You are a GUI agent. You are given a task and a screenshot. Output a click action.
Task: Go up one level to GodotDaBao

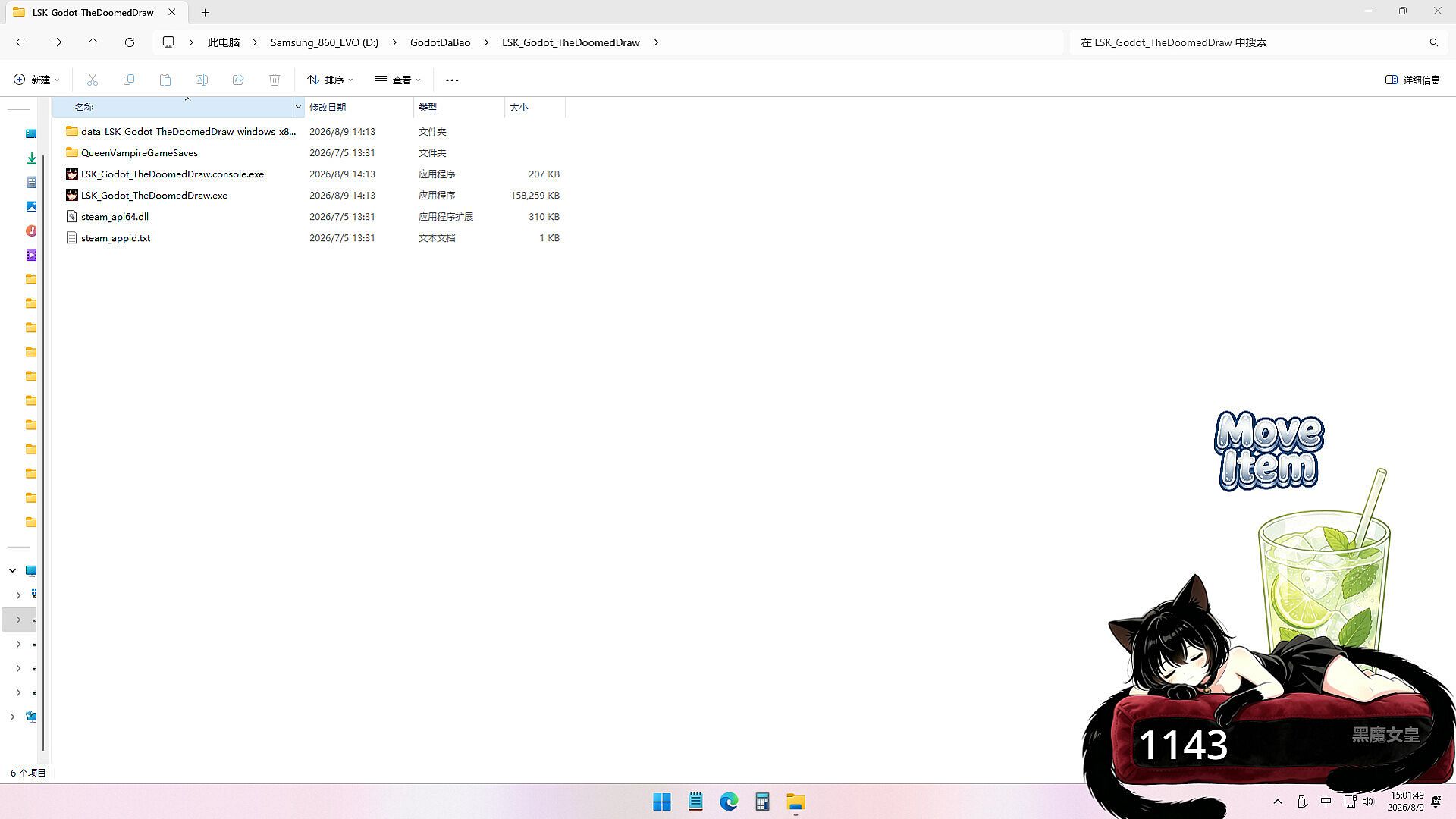click(x=93, y=42)
